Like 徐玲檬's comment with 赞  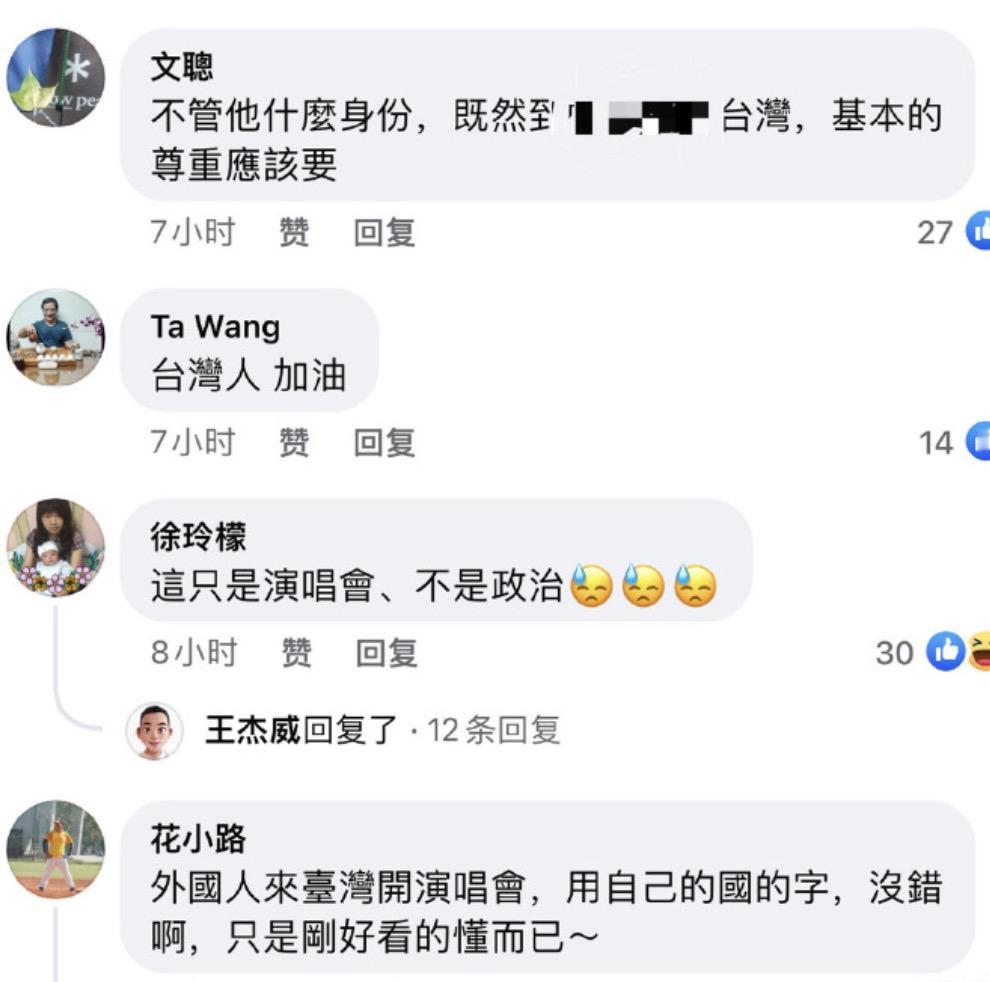point(296,652)
